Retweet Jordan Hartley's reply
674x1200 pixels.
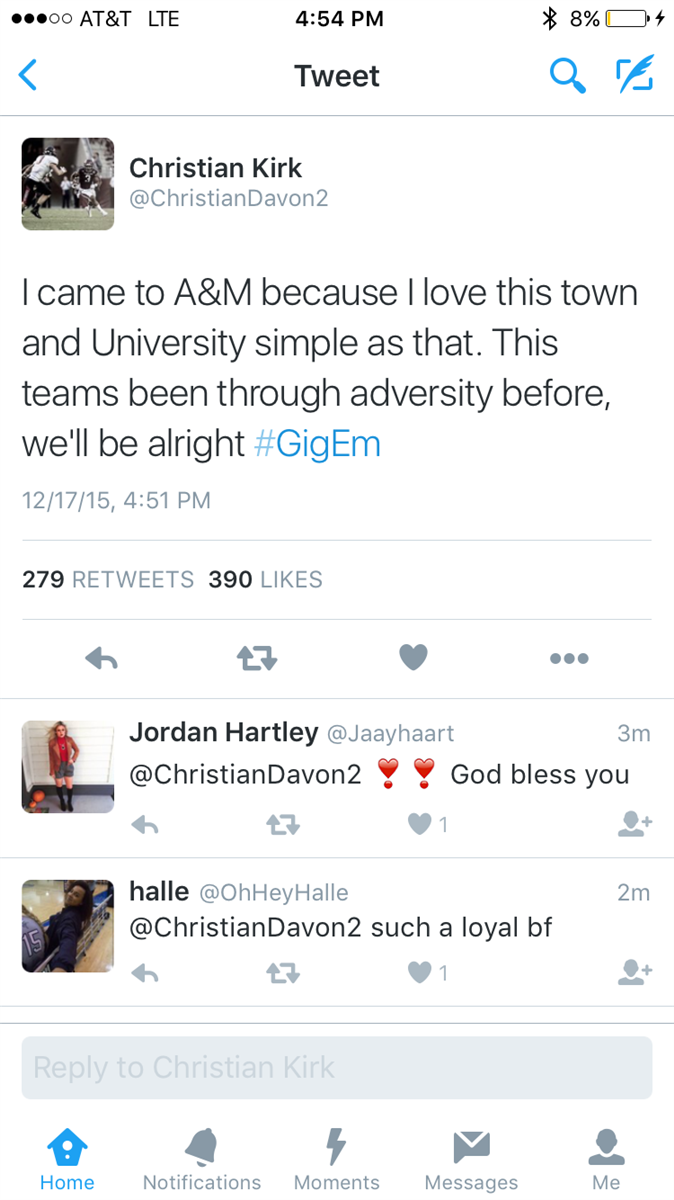point(283,824)
